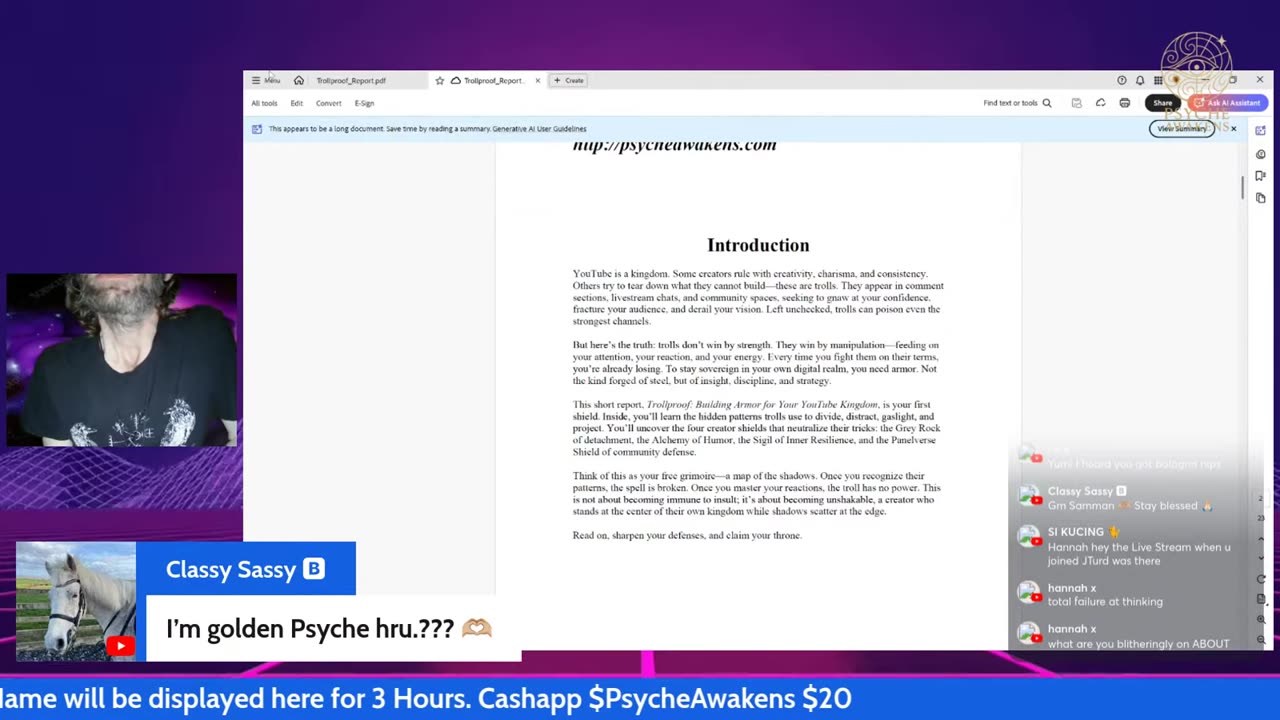This screenshot has height=720, width=1280.
Task: Click the Create button in the tab bar
Action: [x=569, y=80]
